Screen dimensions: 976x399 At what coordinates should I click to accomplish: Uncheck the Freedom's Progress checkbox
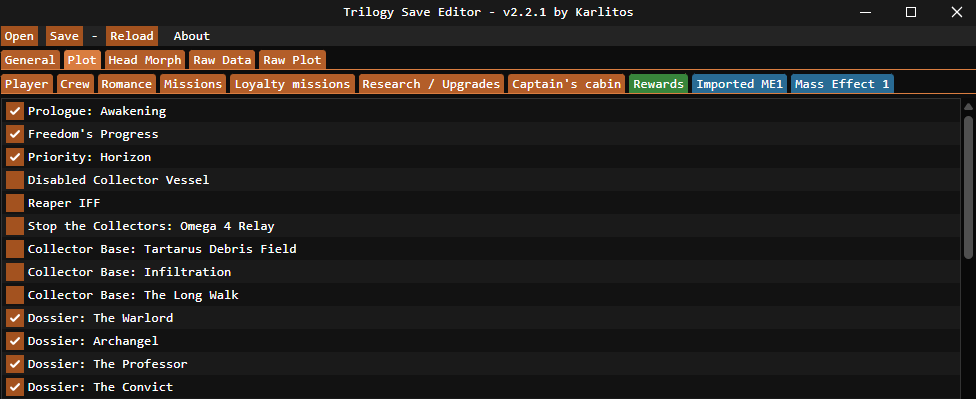(15, 134)
